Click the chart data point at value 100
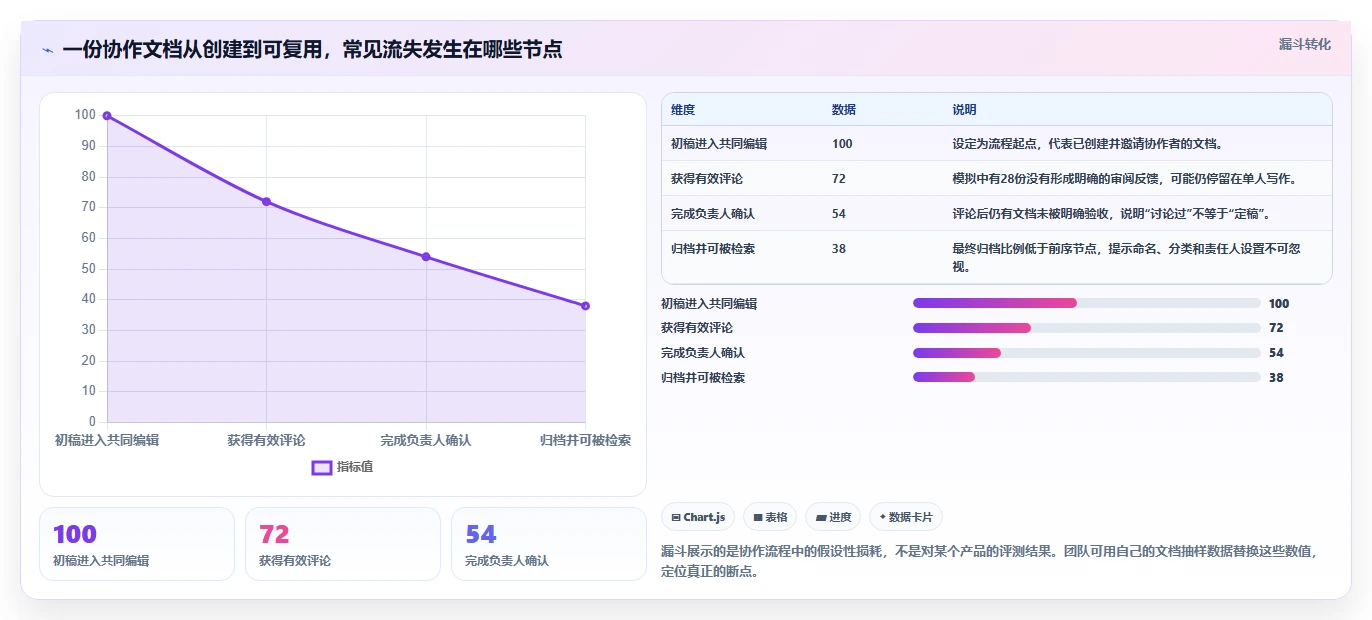This screenshot has width=1372, height=620. (x=107, y=116)
